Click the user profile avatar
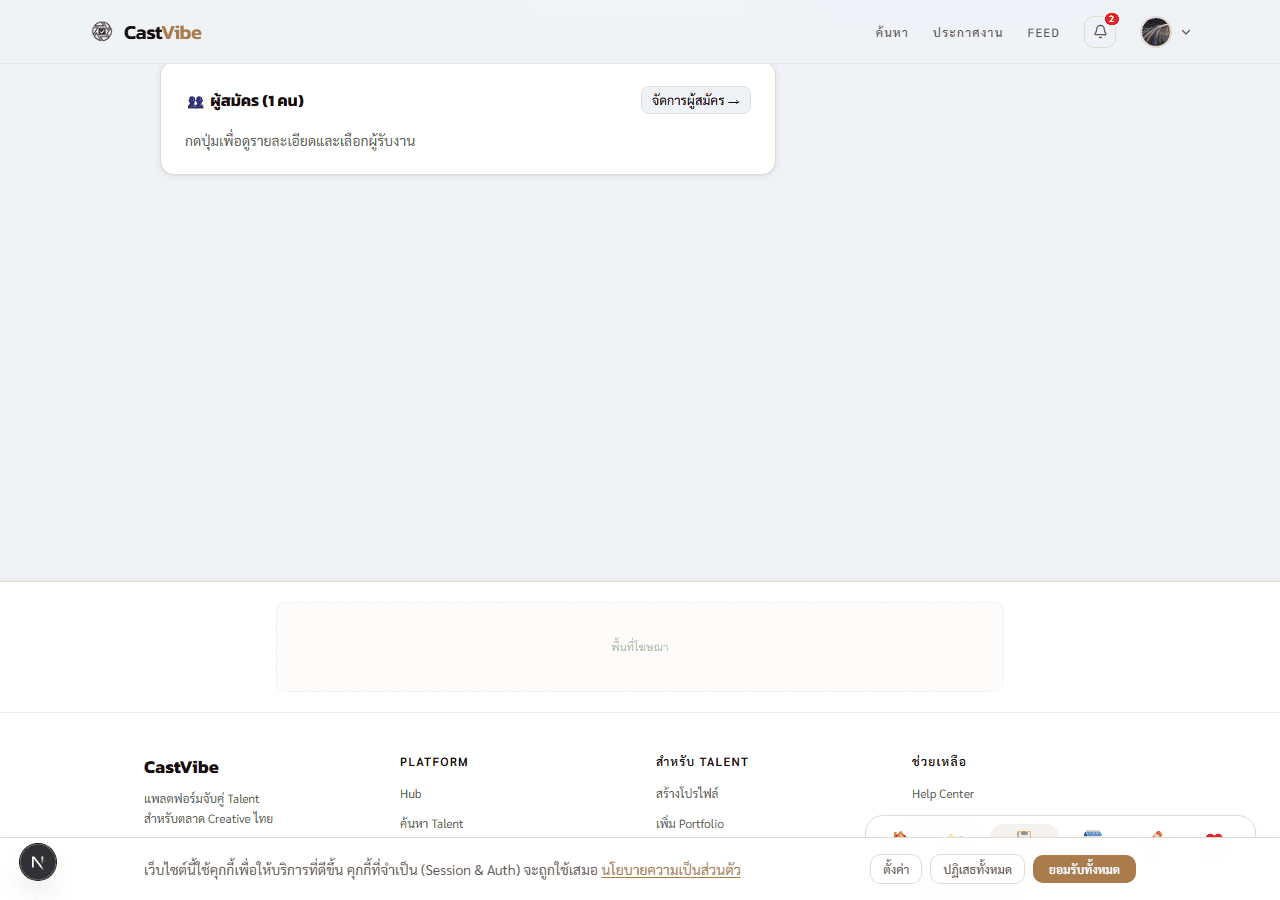 [x=1156, y=32]
